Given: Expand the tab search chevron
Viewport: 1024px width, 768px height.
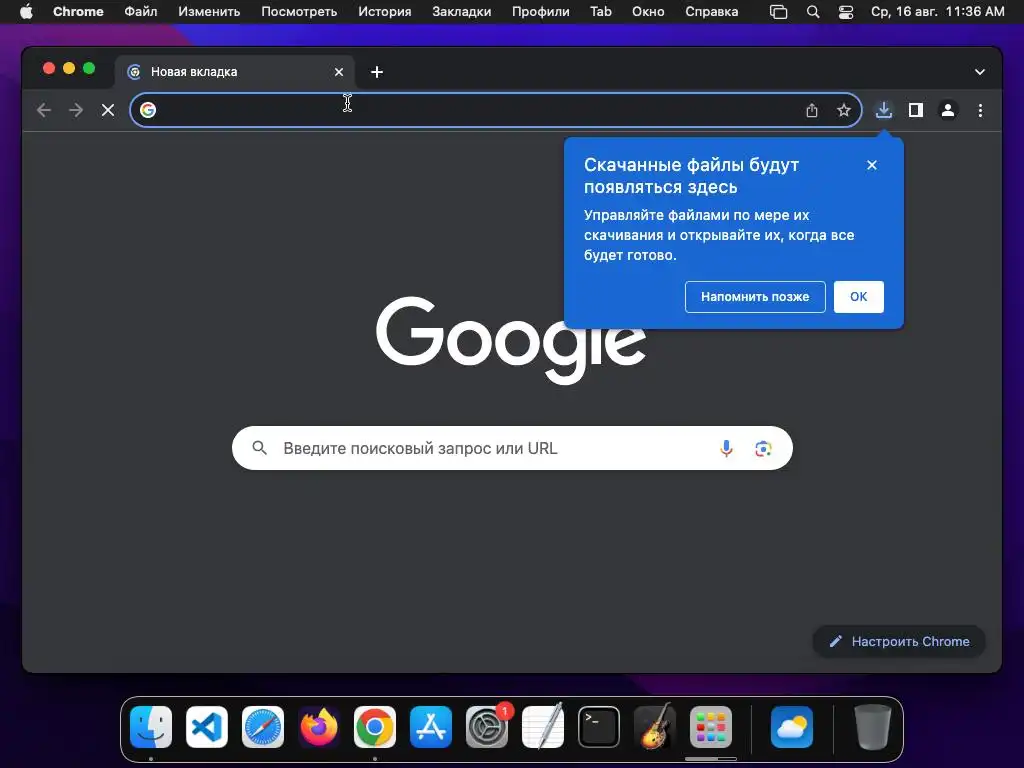Looking at the screenshot, I should 980,72.
